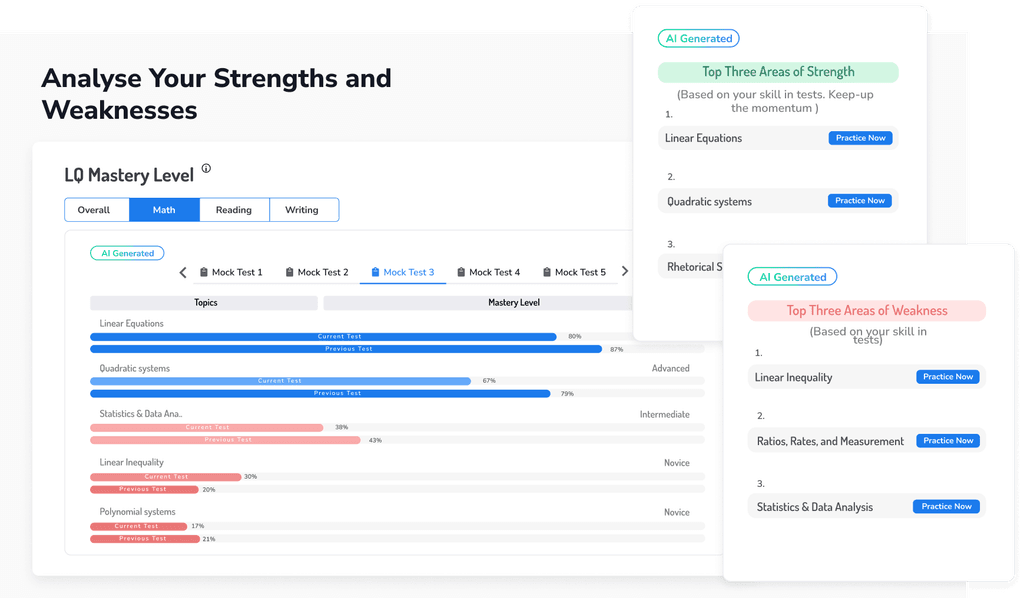Select the Writing tab

pos(304,210)
